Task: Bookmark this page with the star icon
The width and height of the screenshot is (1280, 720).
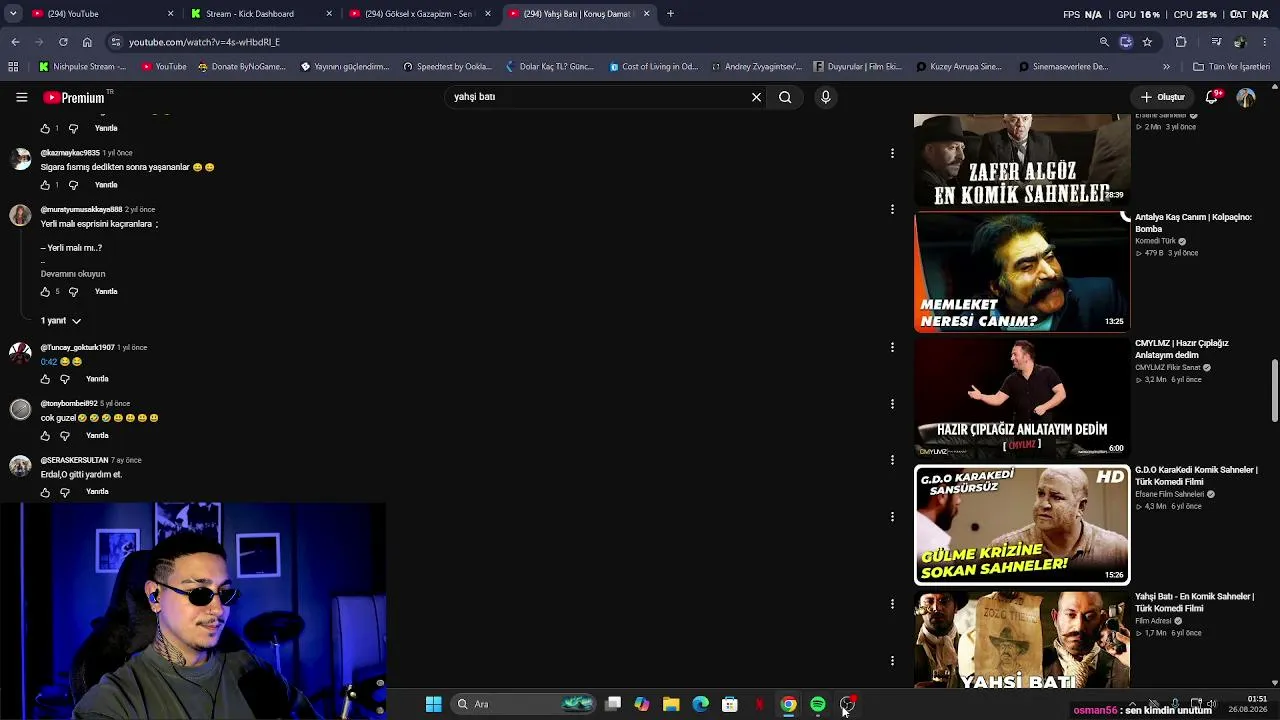Action: [x=1147, y=42]
